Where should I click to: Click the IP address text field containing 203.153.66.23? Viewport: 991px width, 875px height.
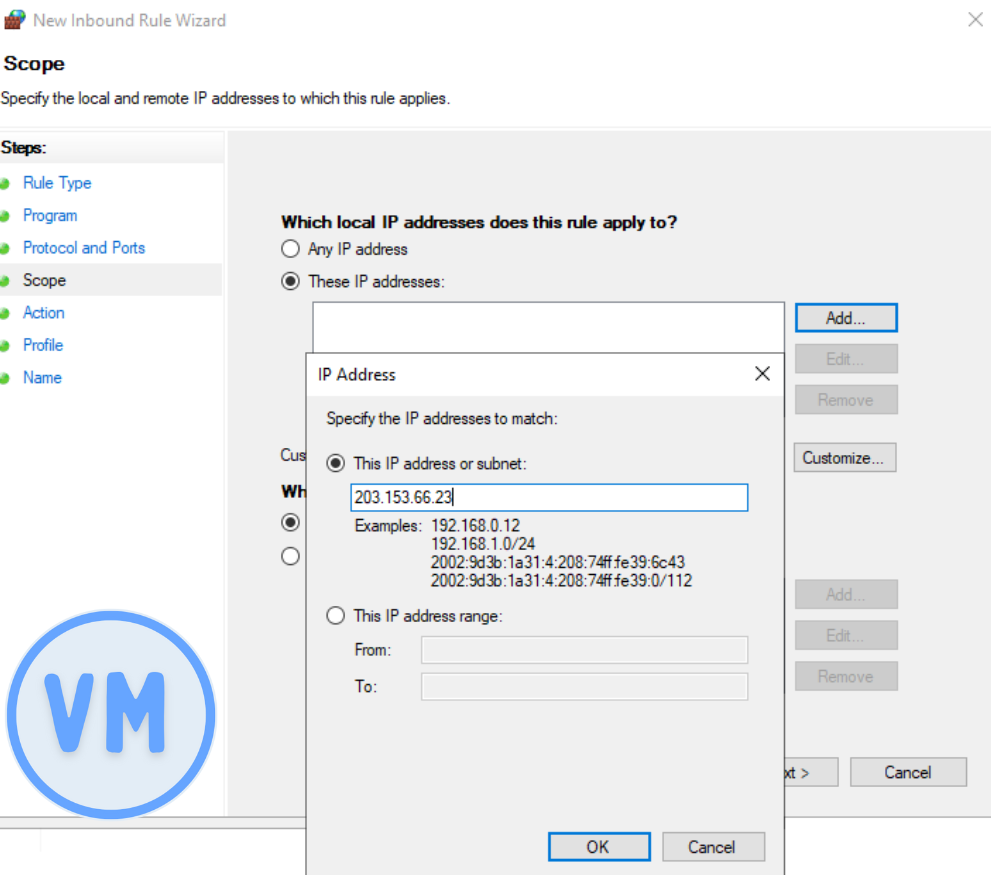pos(549,498)
